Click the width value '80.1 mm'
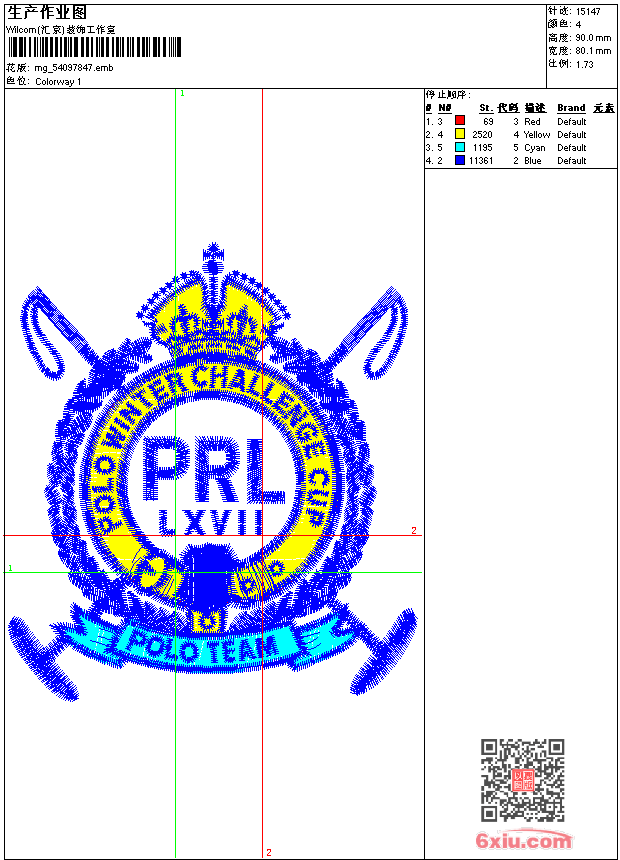The width and height of the screenshot is (620, 860). [x=593, y=51]
